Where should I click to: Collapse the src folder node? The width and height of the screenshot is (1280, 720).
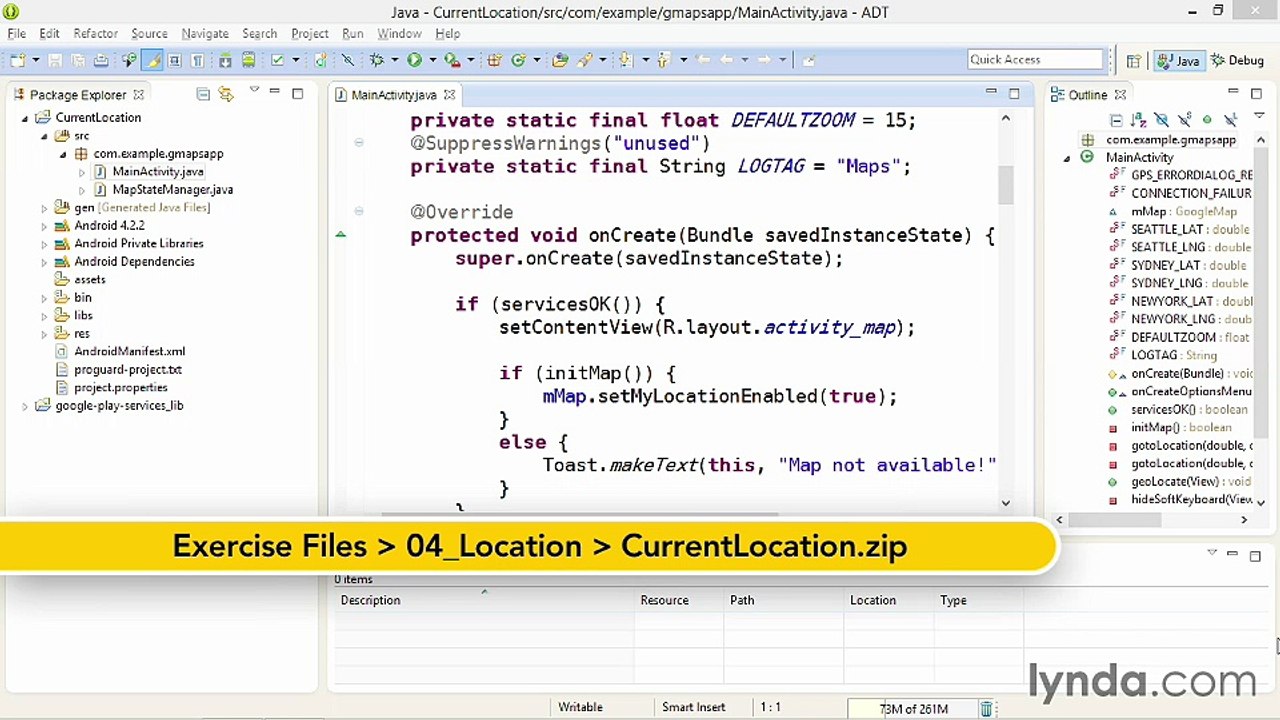click(x=44, y=136)
